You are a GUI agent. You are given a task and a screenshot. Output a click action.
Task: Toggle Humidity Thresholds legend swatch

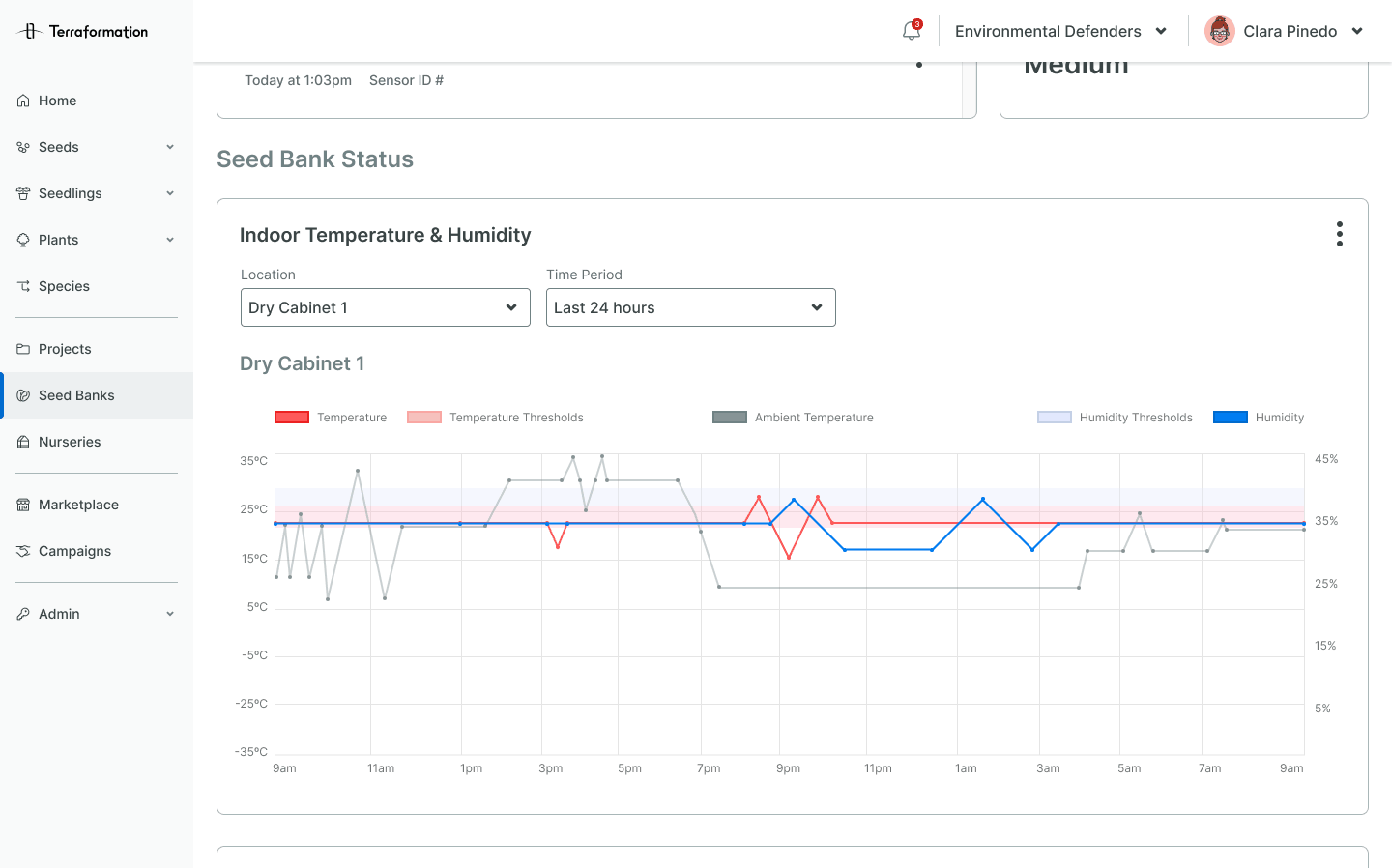click(x=1055, y=418)
